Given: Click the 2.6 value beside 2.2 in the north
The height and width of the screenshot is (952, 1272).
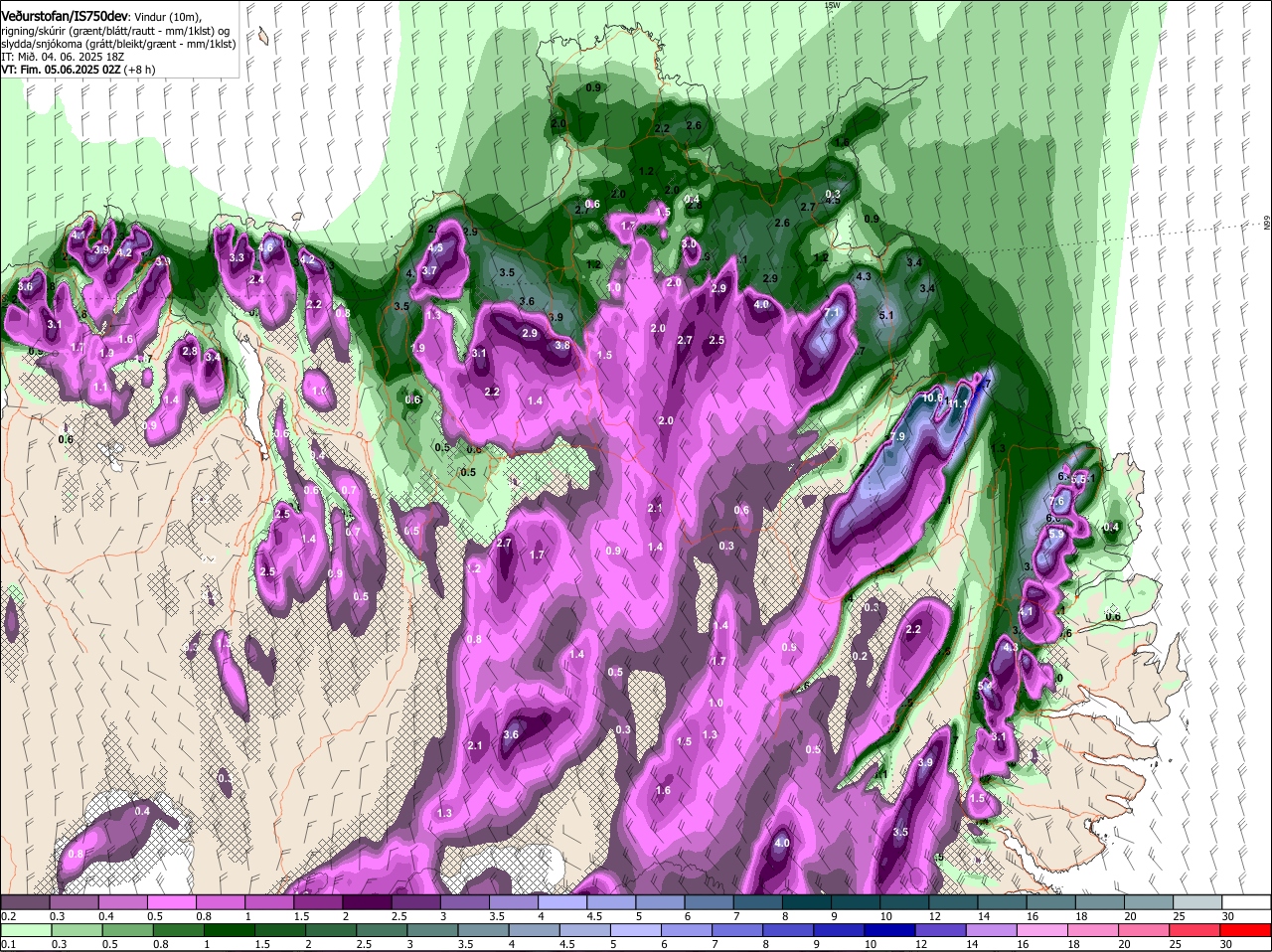Looking at the screenshot, I should [x=694, y=126].
